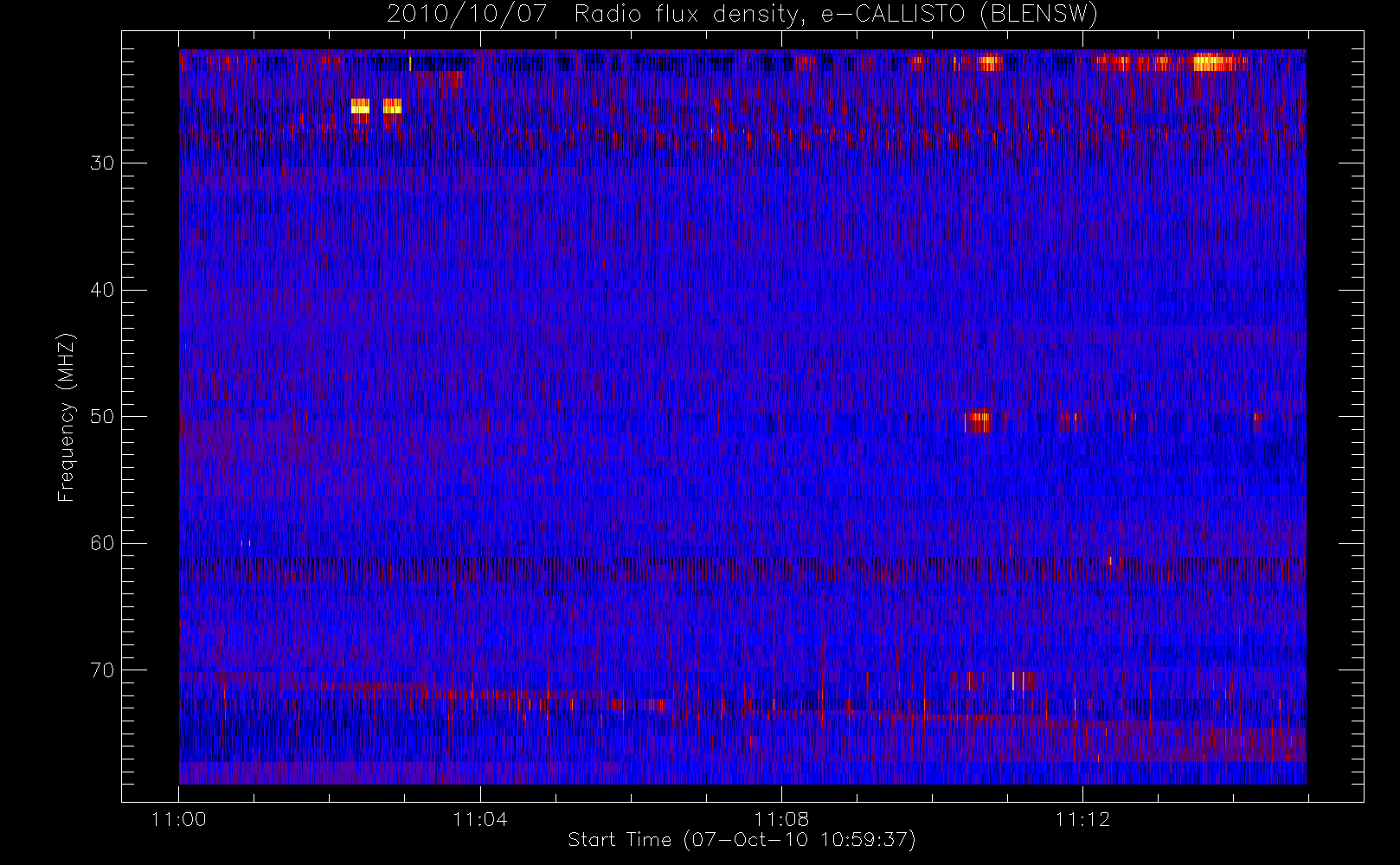Click the 30 MHz frequency tick label
1400x865 pixels.
(102, 163)
